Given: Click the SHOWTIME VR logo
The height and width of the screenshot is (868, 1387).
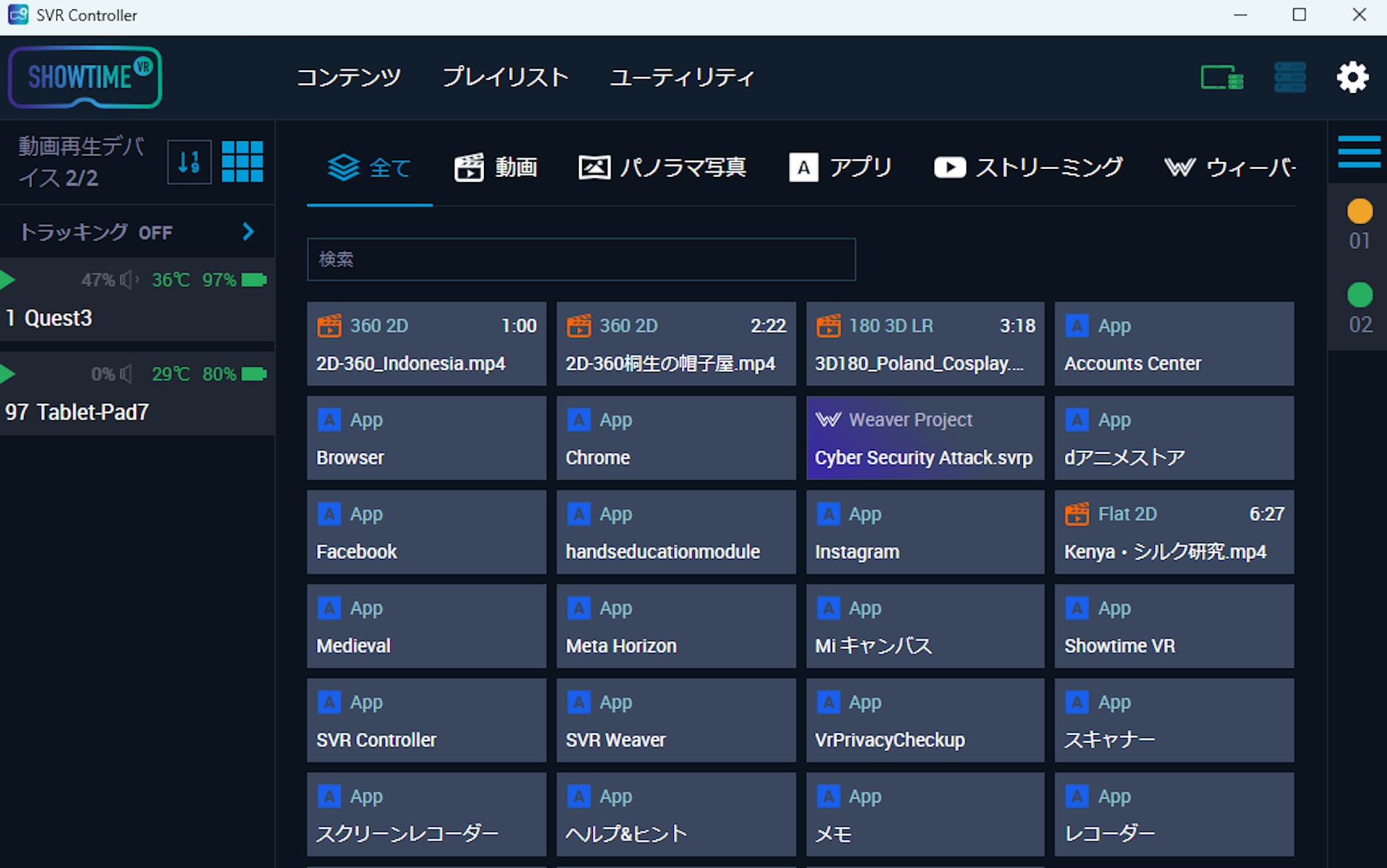Looking at the screenshot, I should coord(85,77).
